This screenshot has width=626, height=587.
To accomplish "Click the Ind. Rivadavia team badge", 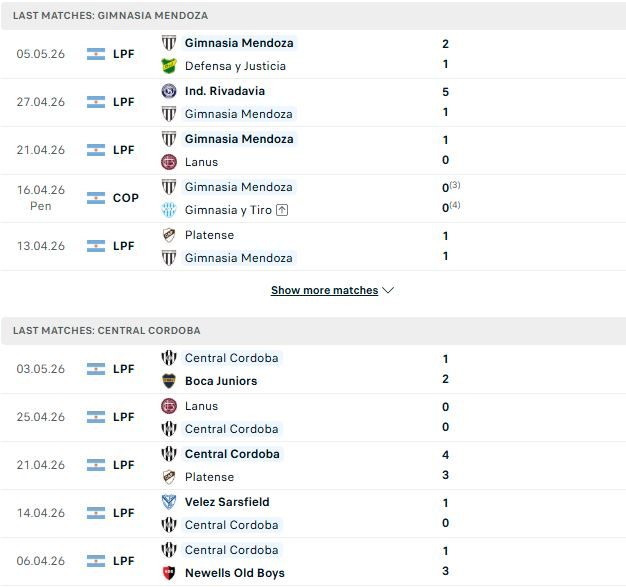I will pyautogui.click(x=169, y=91).
